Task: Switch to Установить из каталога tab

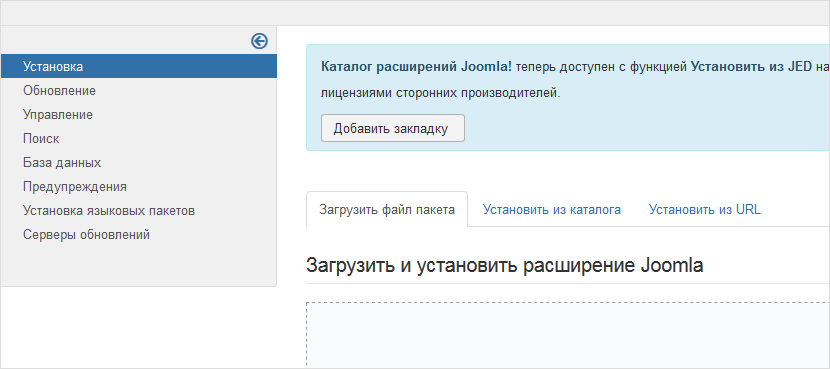Action: (552, 209)
